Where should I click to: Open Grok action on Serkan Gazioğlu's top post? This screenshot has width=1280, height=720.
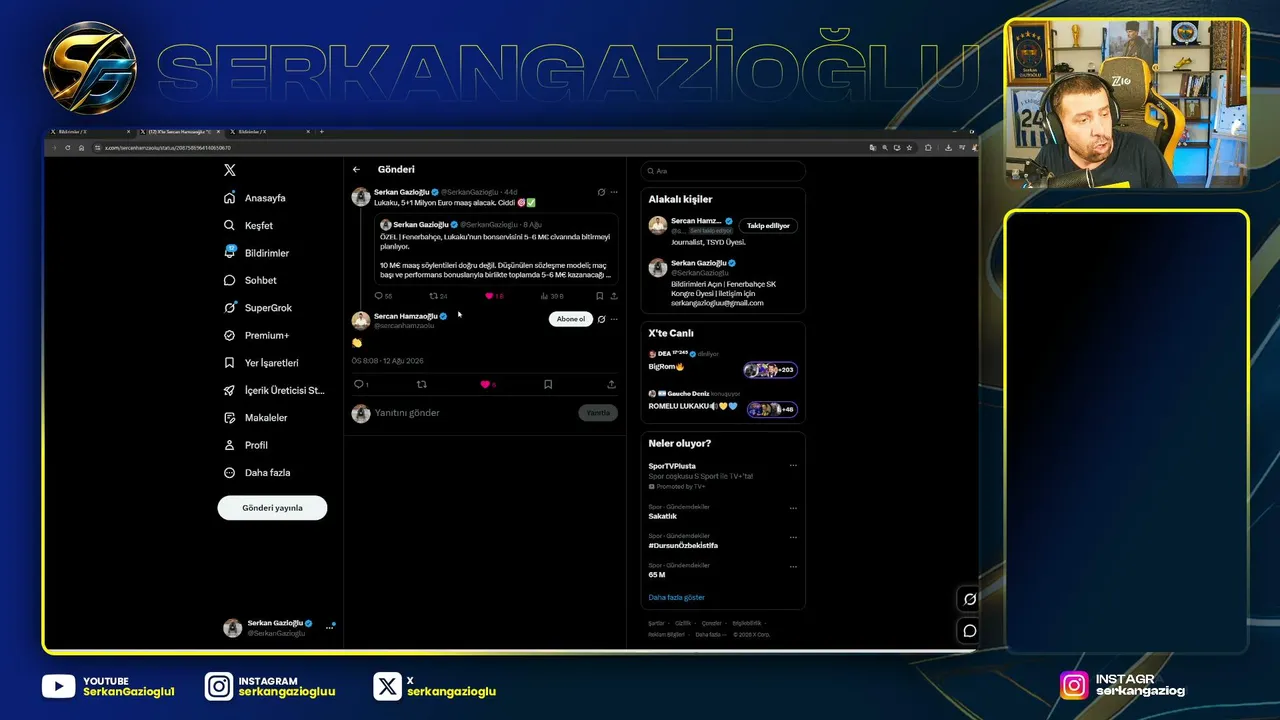[601, 192]
